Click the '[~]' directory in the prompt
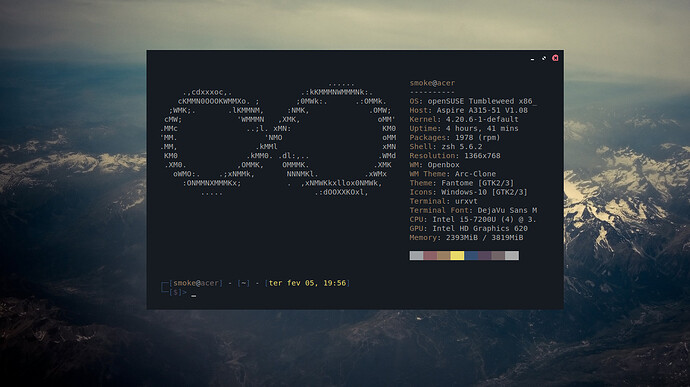This screenshot has height=387, width=690. pyautogui.click(x=243, y=283)
